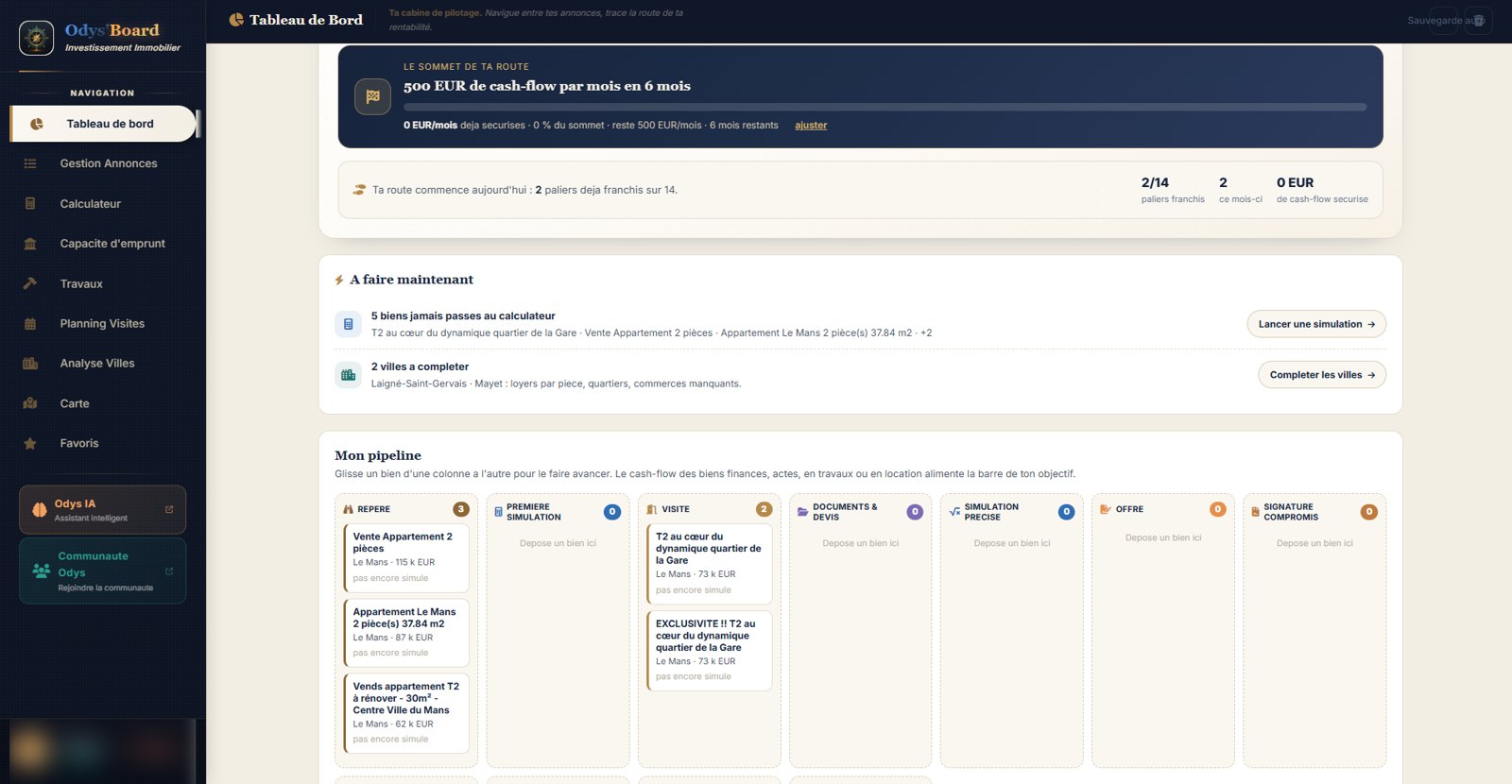Open Travaux via its hammer icon
The height and width of the screenshot is (784, 1512).
click(30, 283)
